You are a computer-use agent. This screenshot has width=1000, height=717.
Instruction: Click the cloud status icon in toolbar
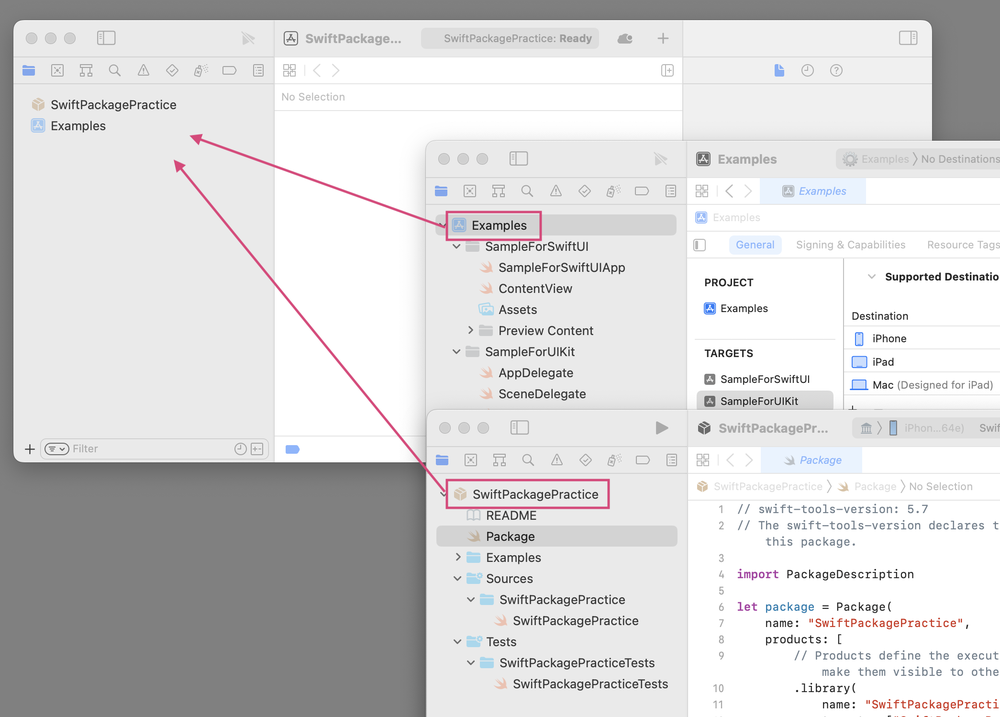(625, 39)
